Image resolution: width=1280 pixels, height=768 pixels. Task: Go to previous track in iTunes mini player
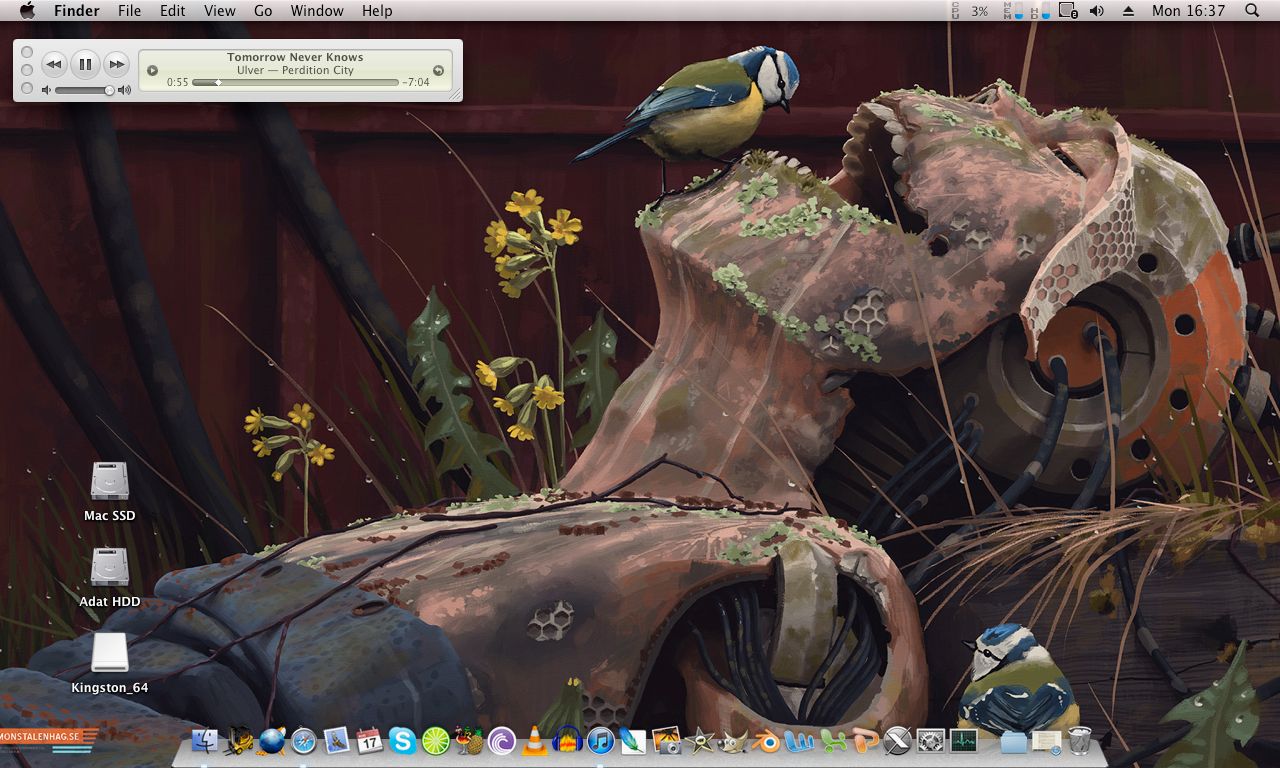(x=54, y=65)
